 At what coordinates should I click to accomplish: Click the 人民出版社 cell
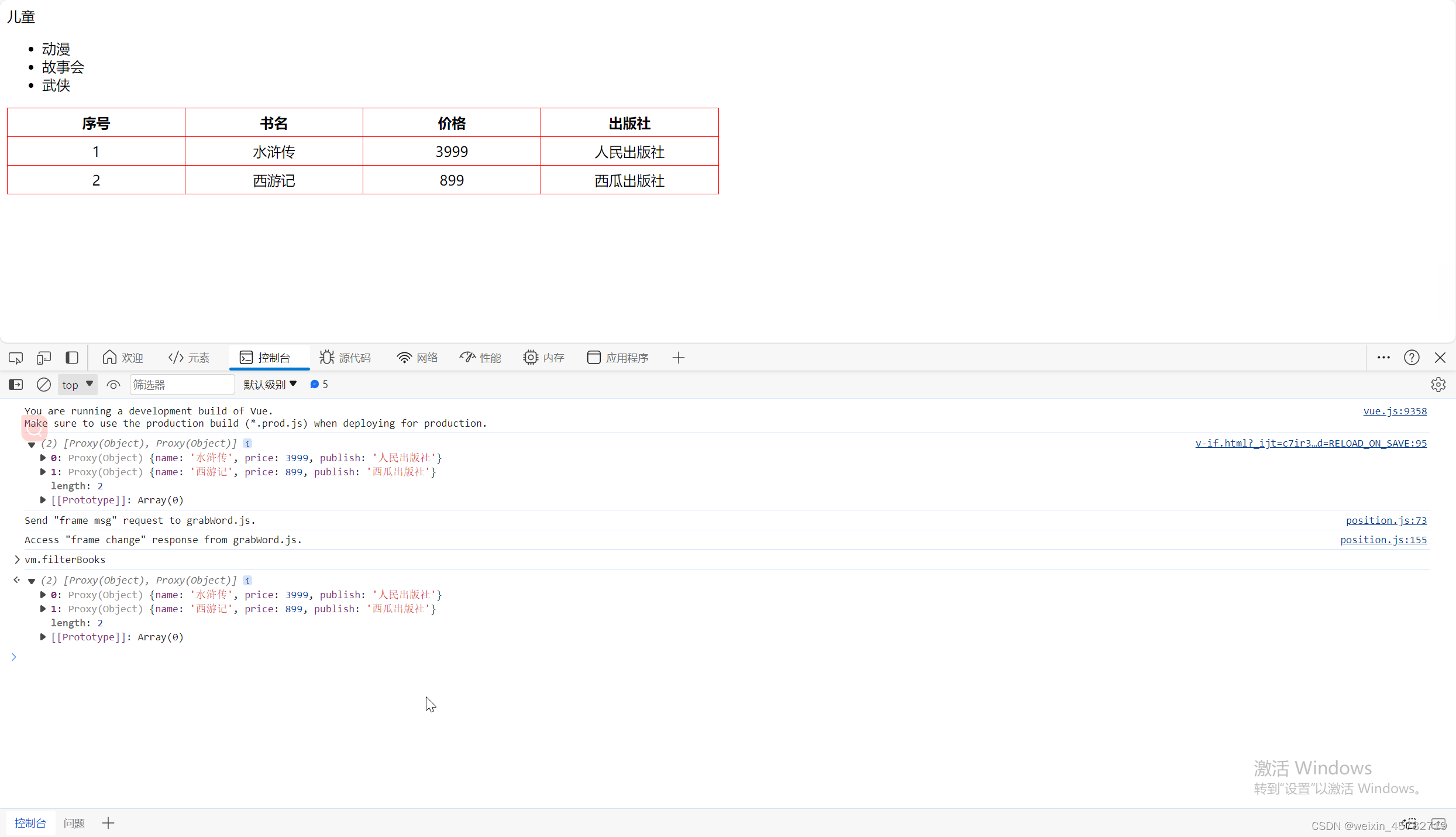pos(629,152)
